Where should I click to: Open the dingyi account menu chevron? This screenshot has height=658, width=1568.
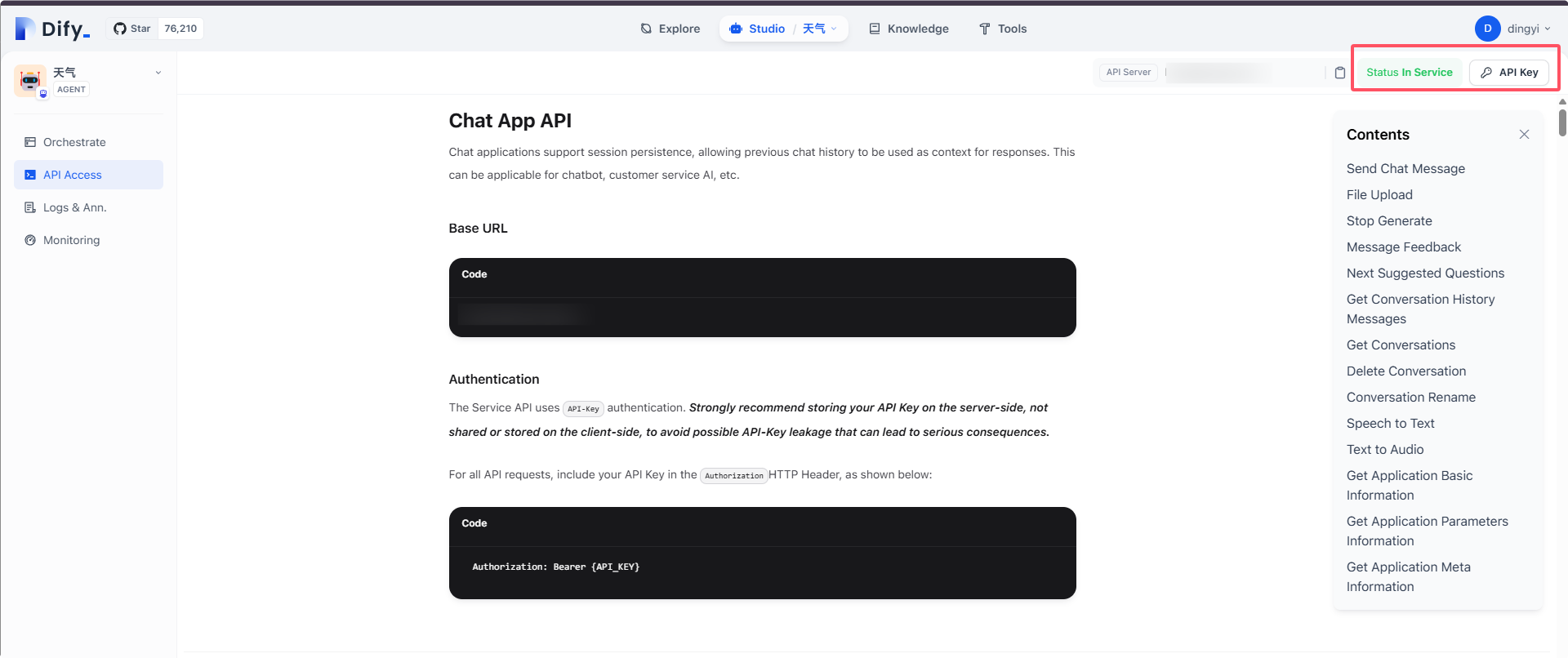coord(1548,29)
